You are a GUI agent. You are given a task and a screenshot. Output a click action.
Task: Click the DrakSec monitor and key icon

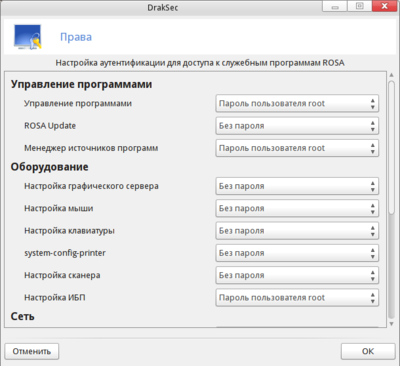[x=28, y=37]
